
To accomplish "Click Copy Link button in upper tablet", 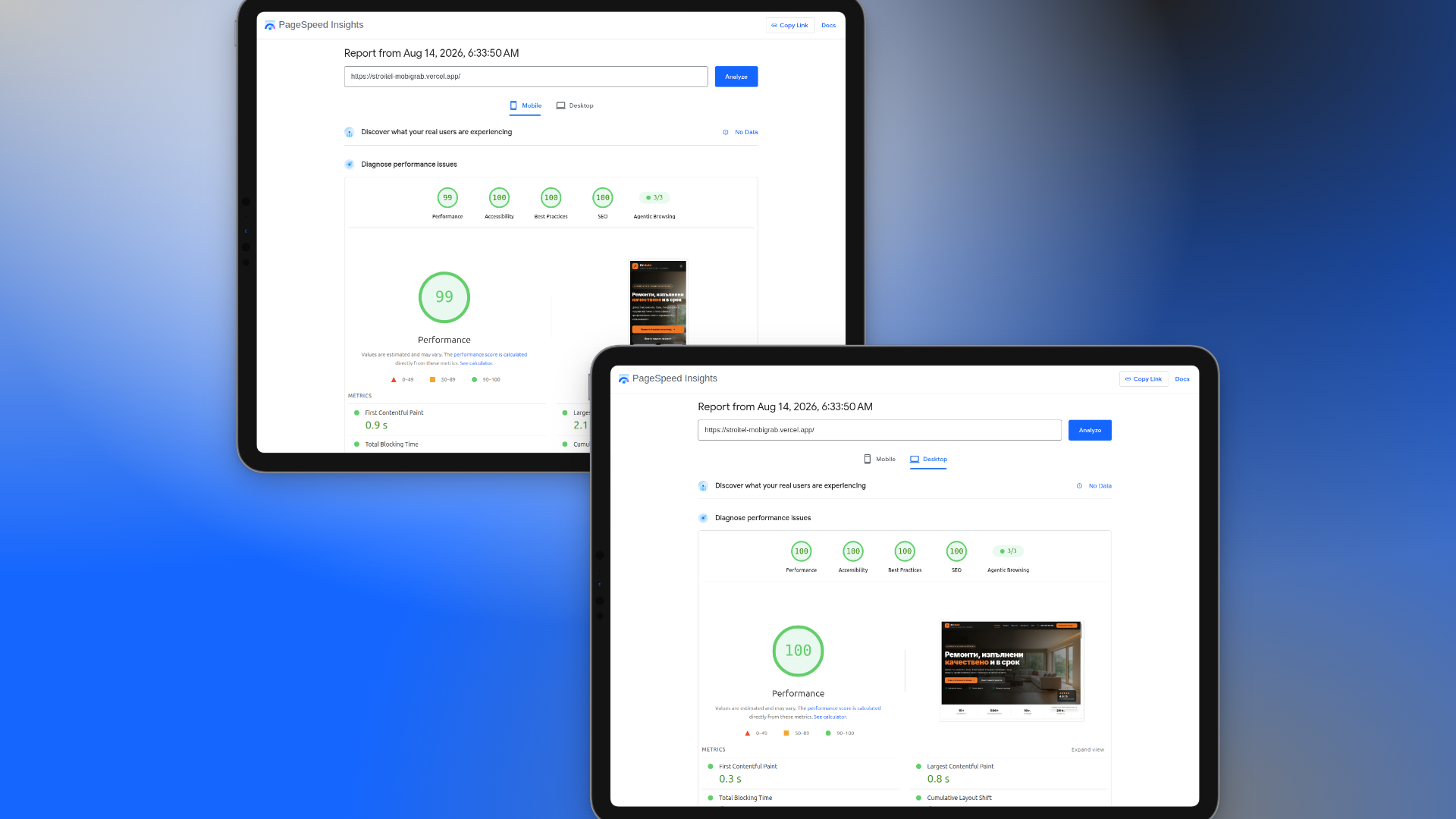I will click(x=790, y=25).
